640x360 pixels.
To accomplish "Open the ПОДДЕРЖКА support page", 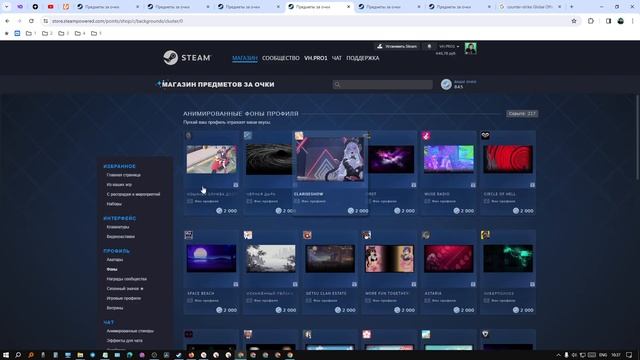I will pos(363,58).
